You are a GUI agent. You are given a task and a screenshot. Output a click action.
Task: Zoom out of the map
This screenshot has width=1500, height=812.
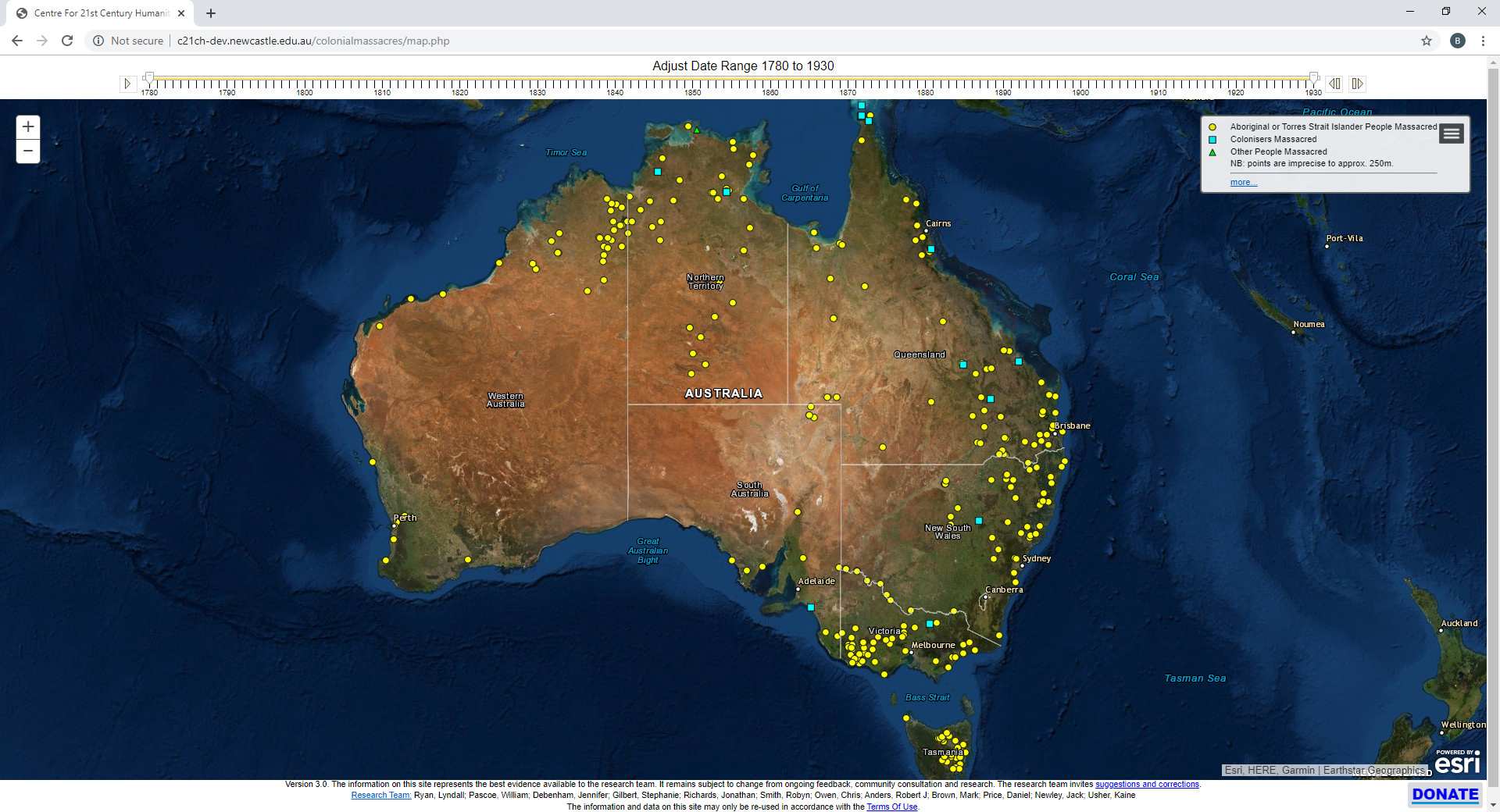click(28, 151)
